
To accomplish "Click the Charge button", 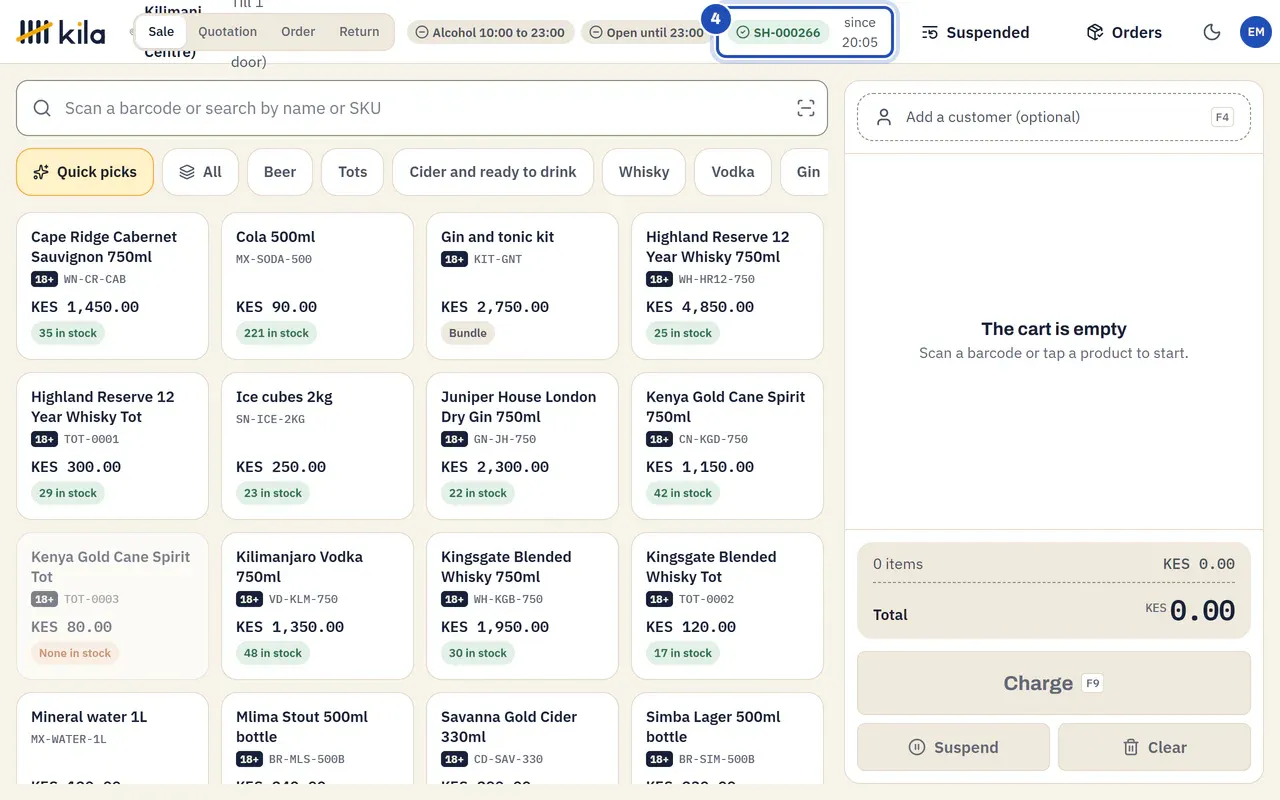I will point(1054,683).
